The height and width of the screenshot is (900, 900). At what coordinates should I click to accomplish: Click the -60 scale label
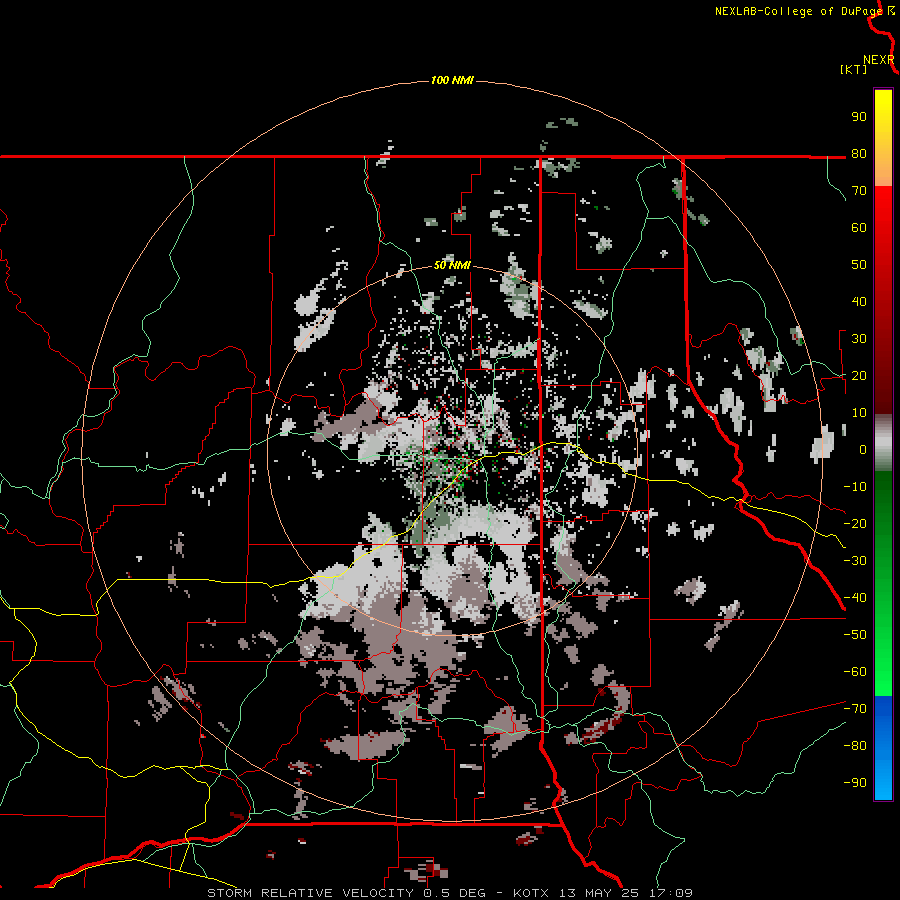[x=855, y=672]
